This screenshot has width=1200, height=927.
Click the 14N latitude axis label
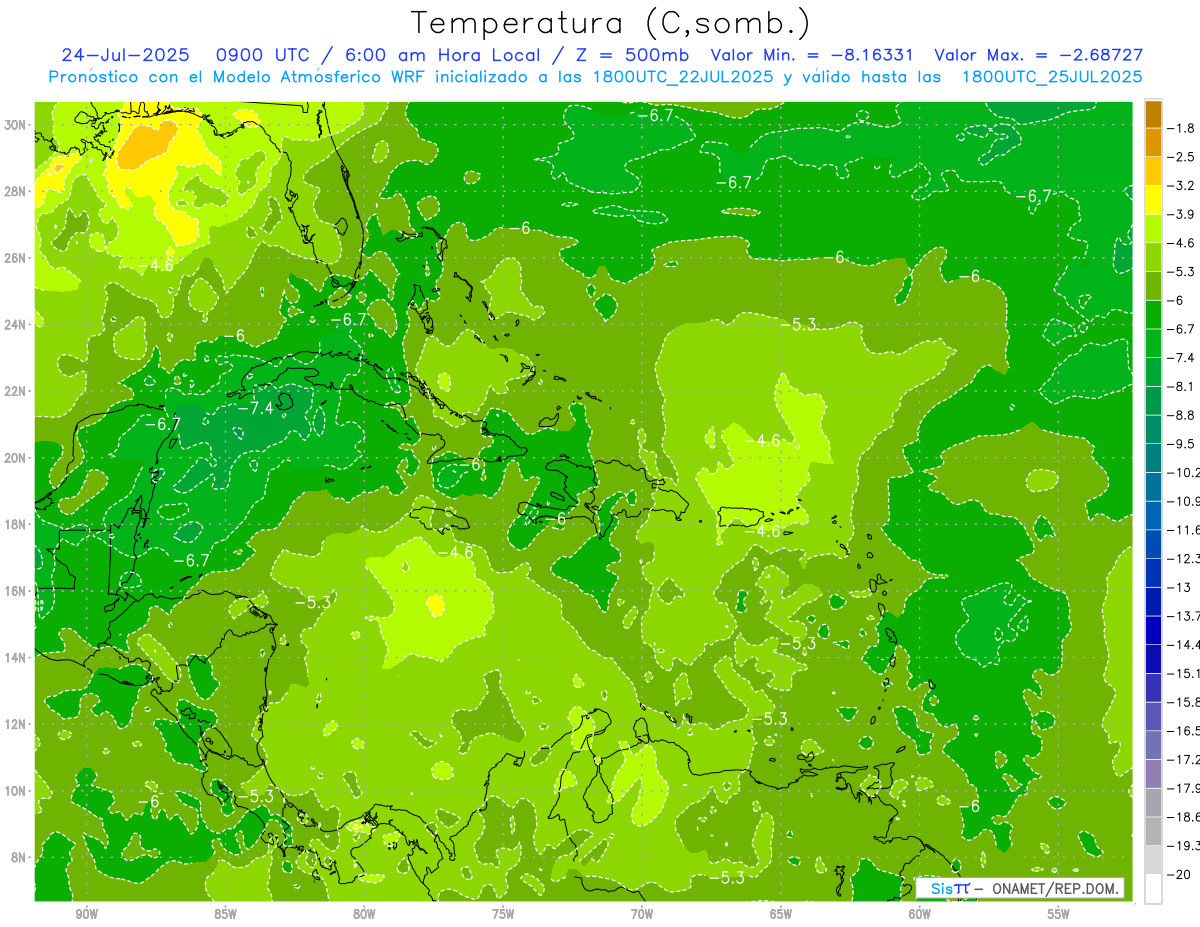[17, 658]
